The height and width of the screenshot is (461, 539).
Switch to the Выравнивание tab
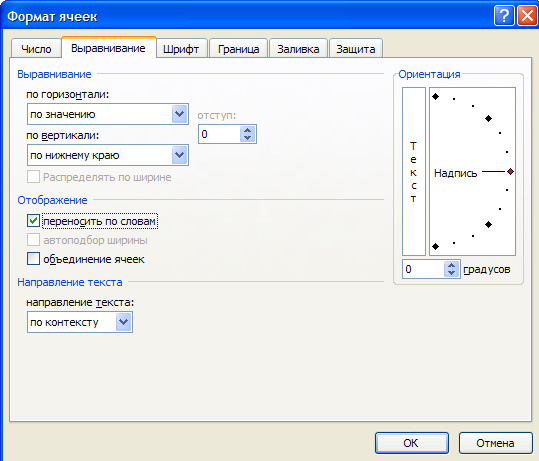pyautogui.click(x=108, y=48)
